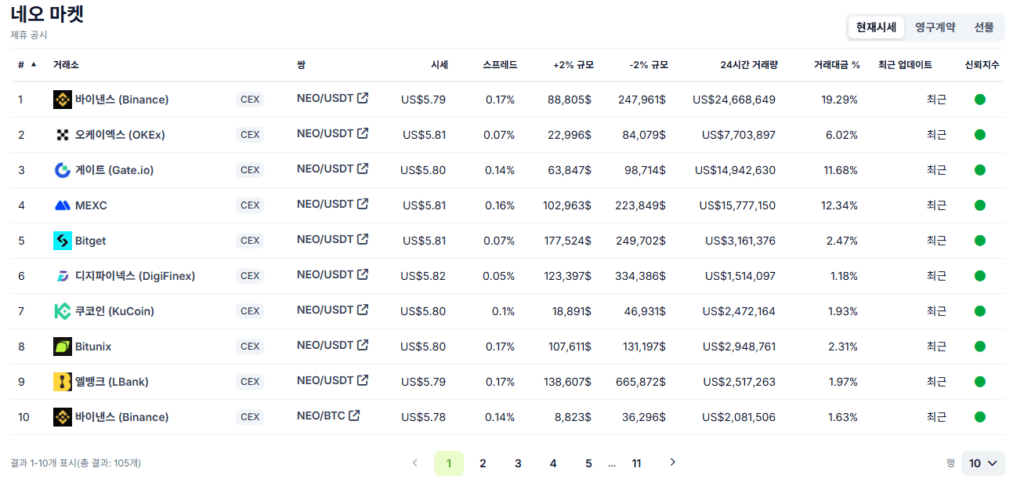Open 게이트 (Gate.io) exchange link
Image resolution: width=1024 pixels, height=490 pixels.
pos(114,170)
